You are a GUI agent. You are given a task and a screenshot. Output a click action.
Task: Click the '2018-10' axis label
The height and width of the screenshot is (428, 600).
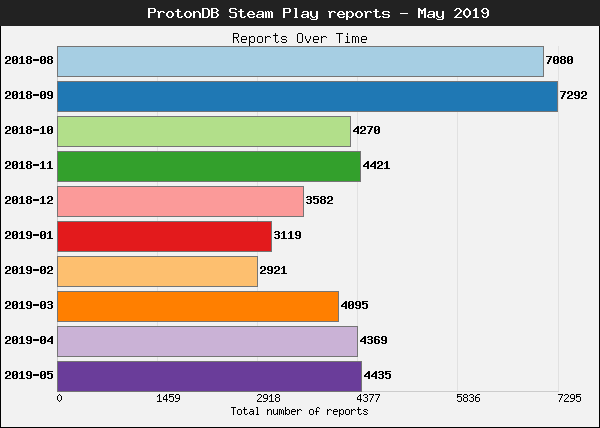click(x=29, y=130)
